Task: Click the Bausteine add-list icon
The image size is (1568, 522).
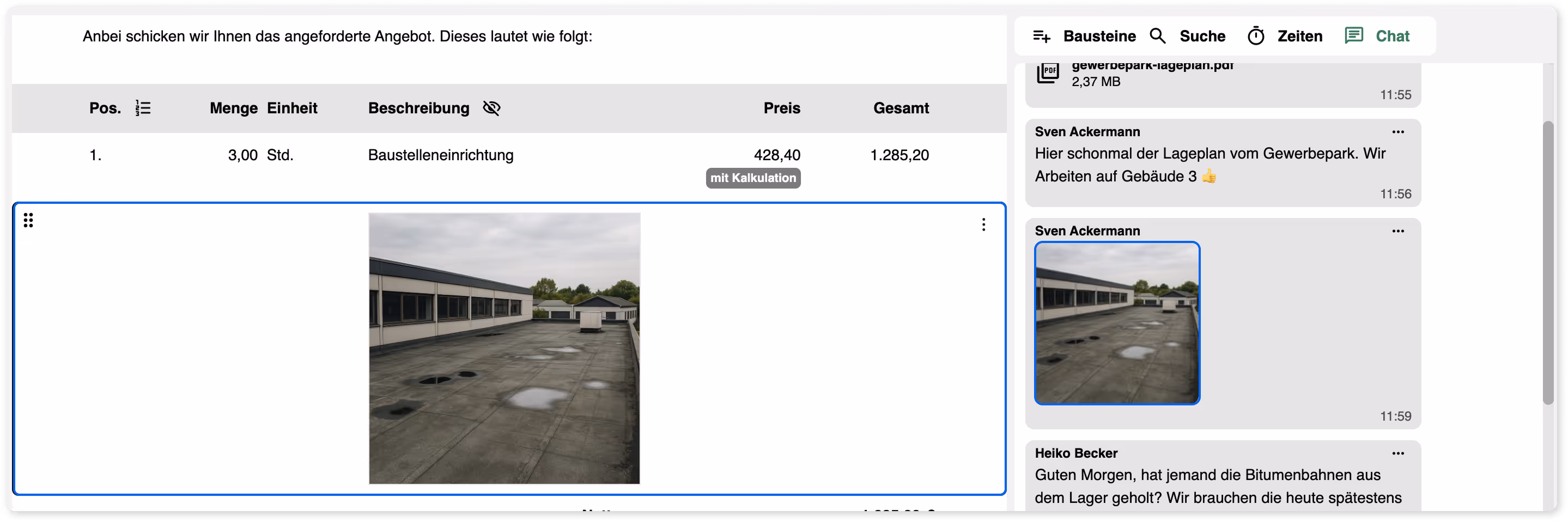Action: click(1042, 36)
